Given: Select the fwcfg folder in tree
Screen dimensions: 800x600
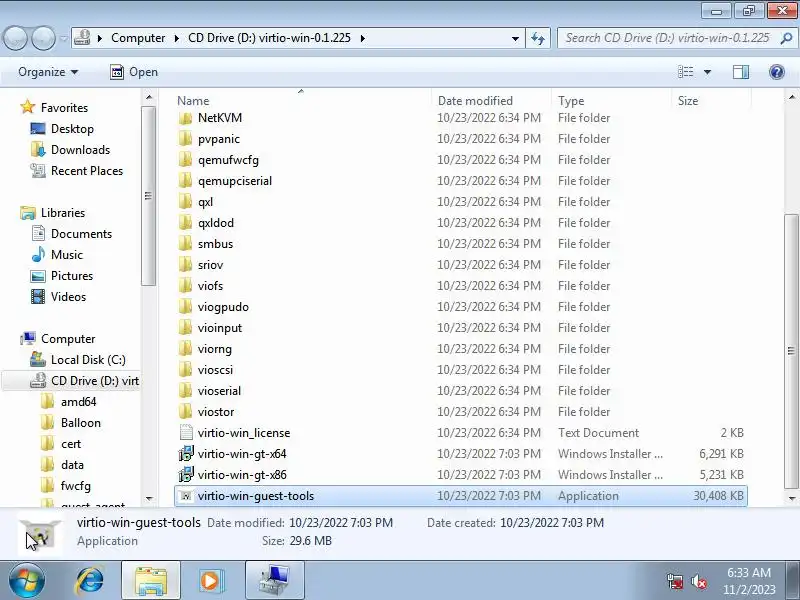Looking at the screenshot, I should [76, 486].
